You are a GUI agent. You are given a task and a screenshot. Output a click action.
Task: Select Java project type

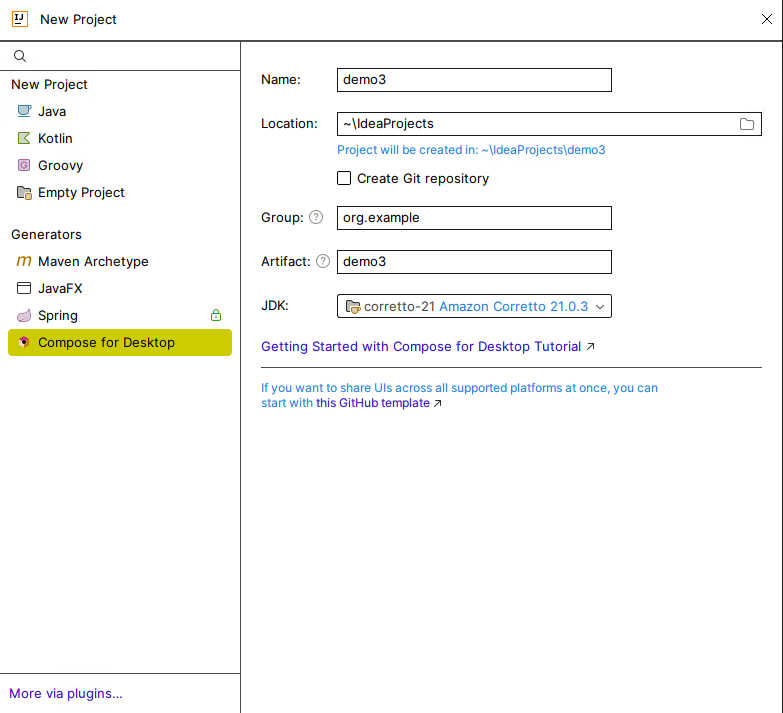[x=120, y=111]
